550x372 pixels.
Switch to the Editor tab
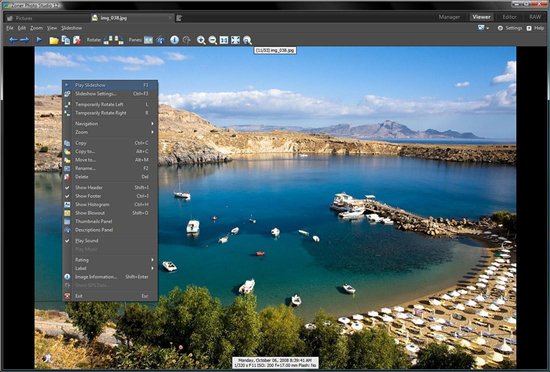pyautogui.click(x=509, y=17)
